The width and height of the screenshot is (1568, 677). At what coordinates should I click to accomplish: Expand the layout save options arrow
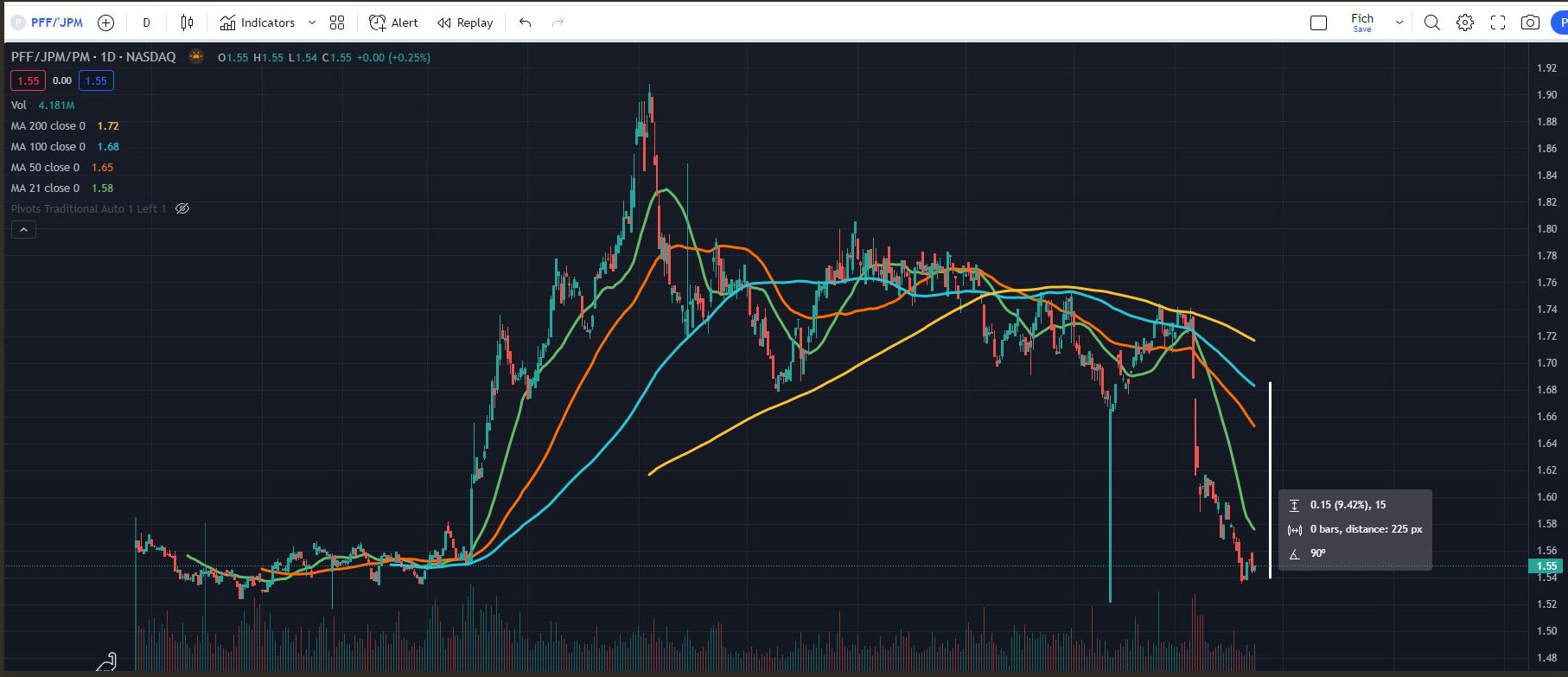click(1399, 22)
